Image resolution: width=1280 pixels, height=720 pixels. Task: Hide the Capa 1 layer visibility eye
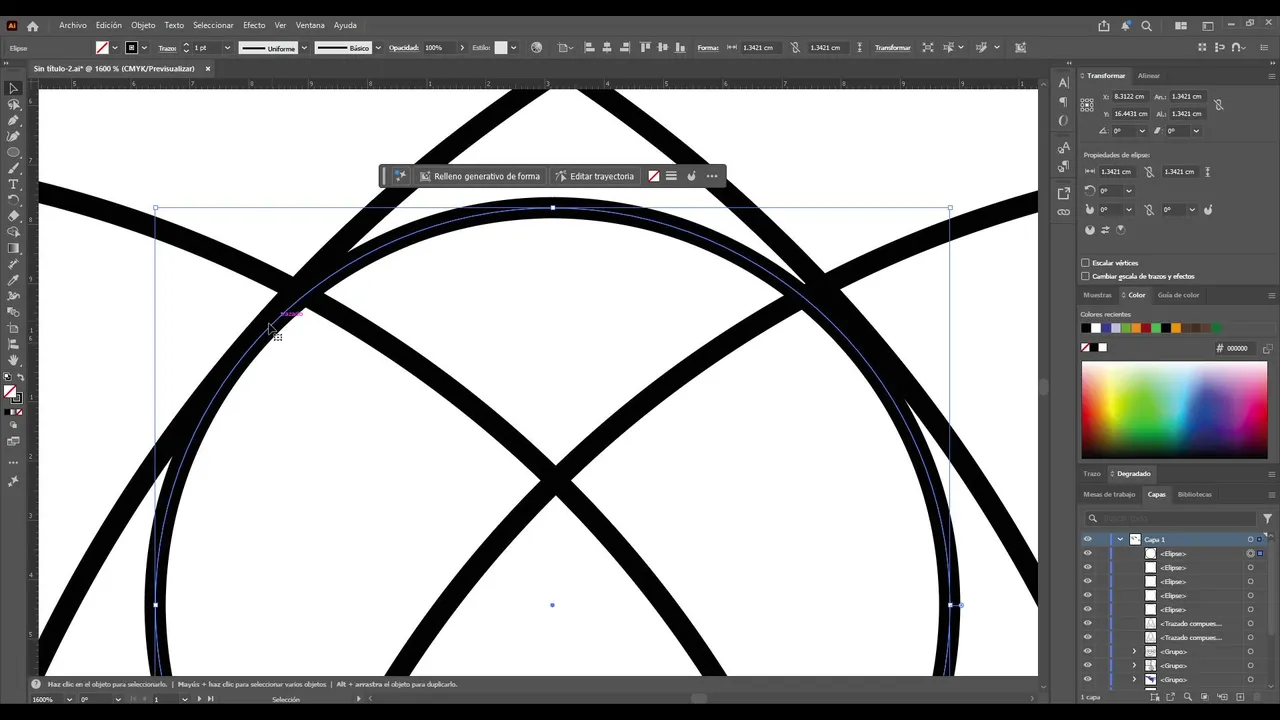(1087, 540)
